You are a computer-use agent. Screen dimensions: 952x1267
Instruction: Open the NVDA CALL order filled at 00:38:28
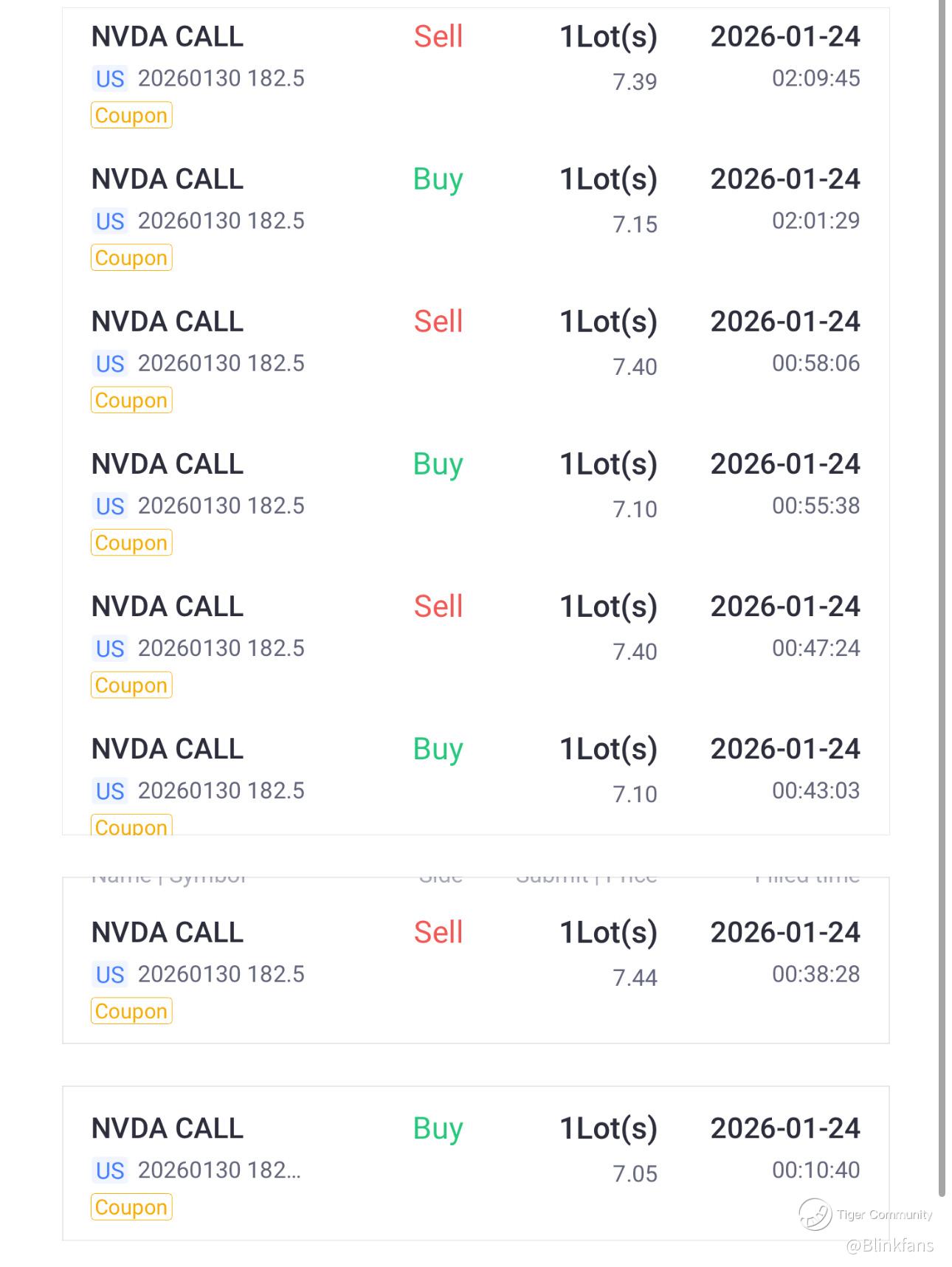pyautogui.click(x=168, y=933)
